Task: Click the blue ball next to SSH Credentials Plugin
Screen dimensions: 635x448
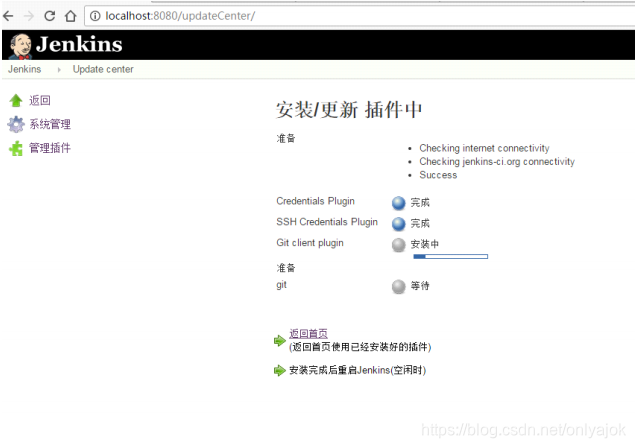Action: coord(398,224)
